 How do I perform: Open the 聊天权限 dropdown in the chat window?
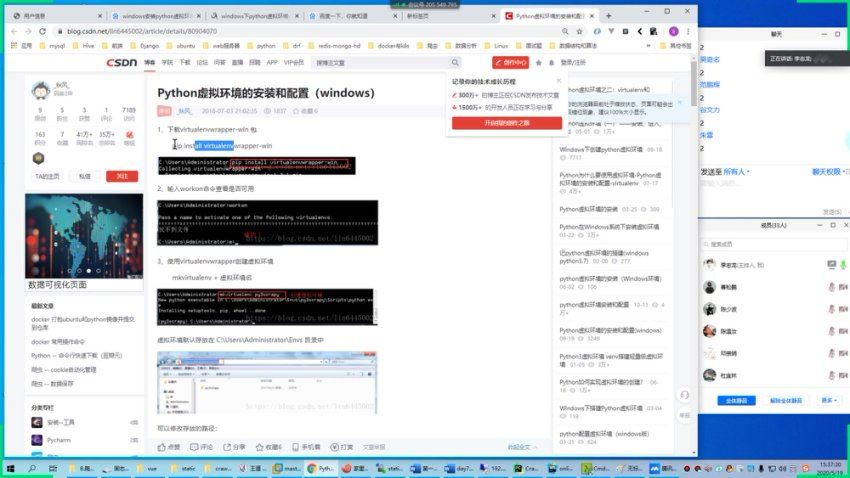(829, 172)
